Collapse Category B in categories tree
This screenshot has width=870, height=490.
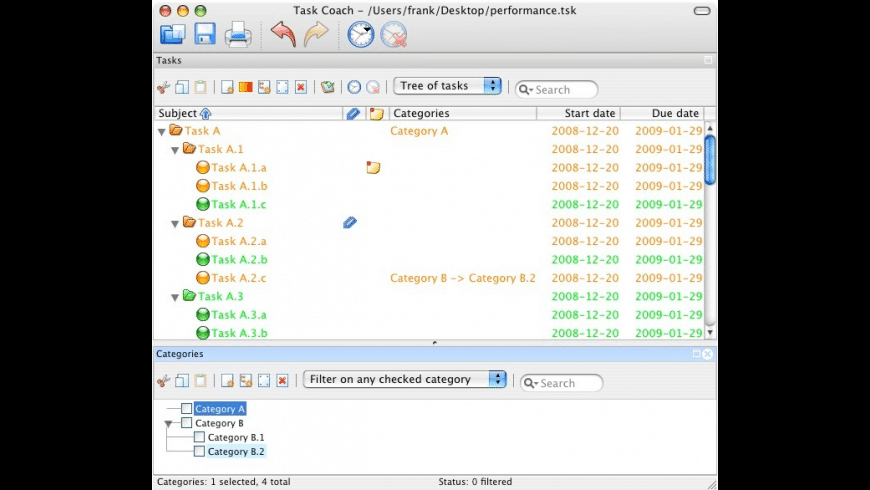[168, 424]
